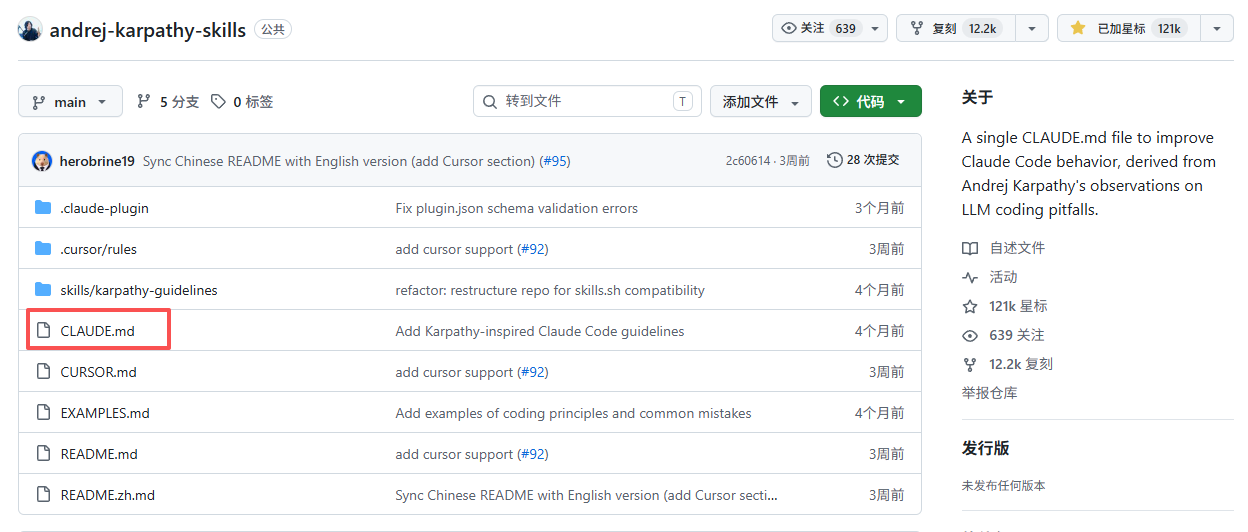Open commit refactor: restructure repo for skills.sh
The width and height of the screenshot is (1248, 532).
[550, 290]
